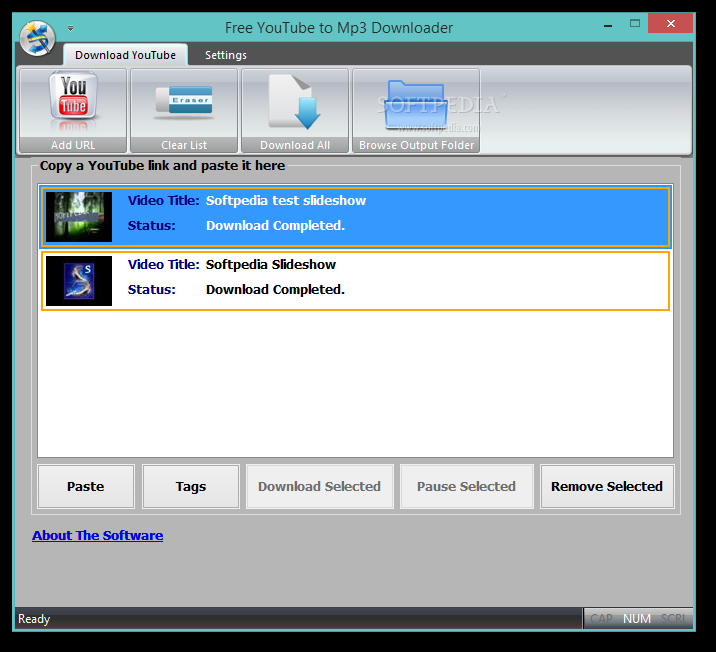Click the YouTube Add URL icon
Screen dimensions: 716x652
click(x=73, y=110)
